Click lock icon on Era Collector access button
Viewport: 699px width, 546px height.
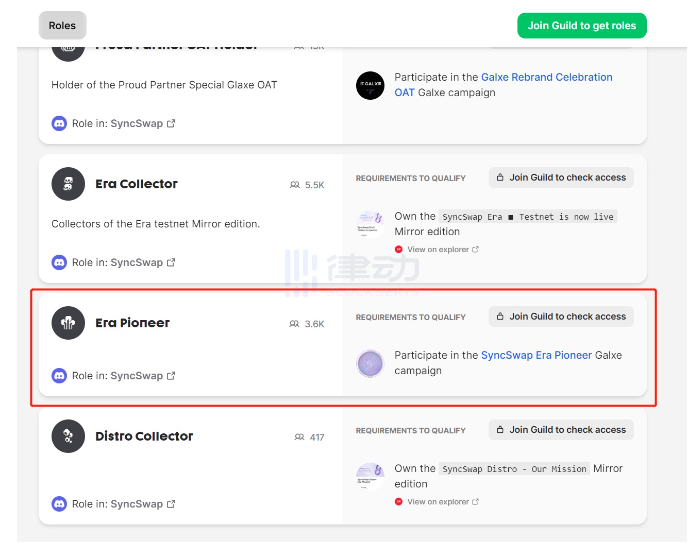(500, 177)
